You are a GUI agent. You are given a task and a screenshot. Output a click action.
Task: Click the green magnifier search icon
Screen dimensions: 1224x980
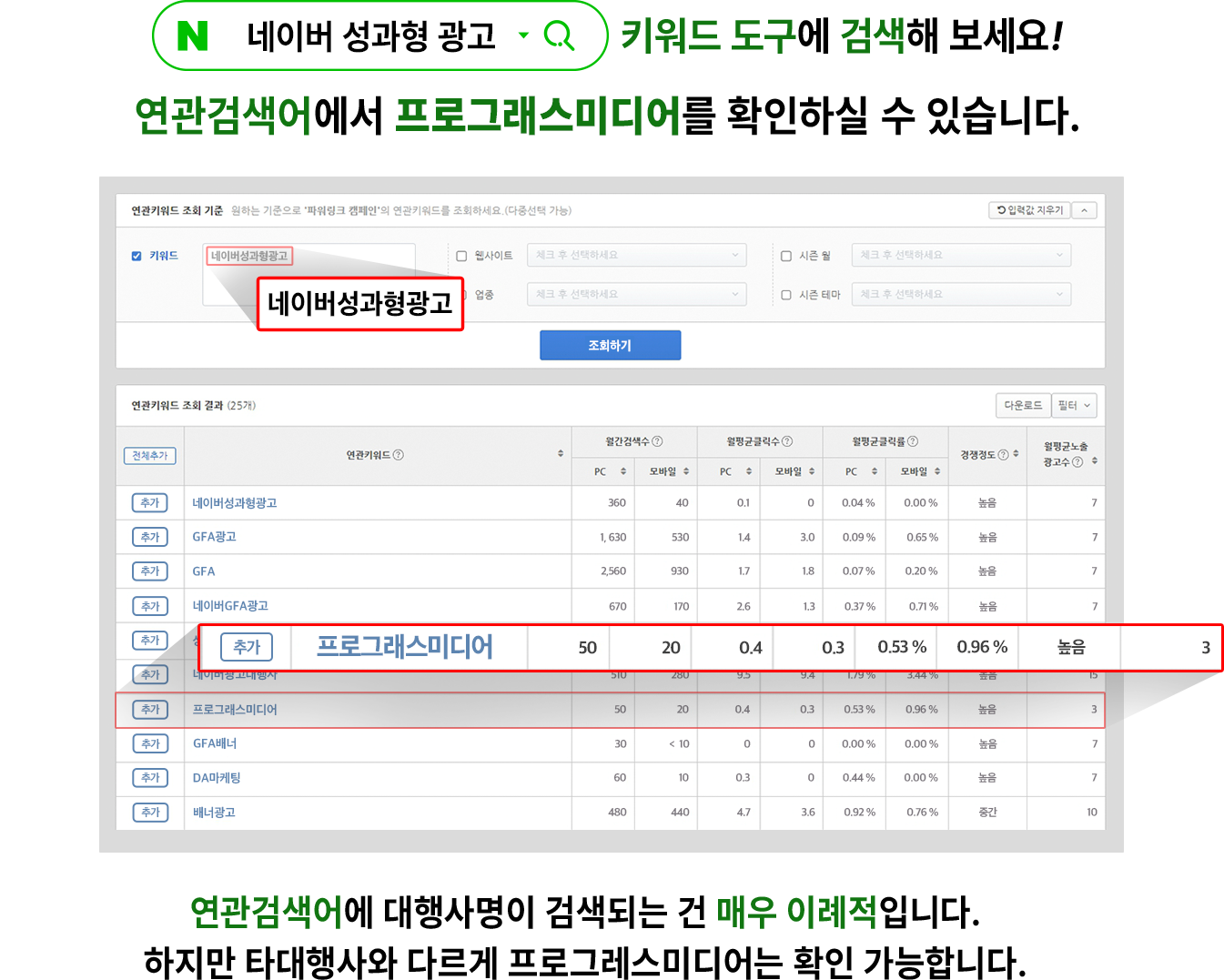tap(559, 36)
